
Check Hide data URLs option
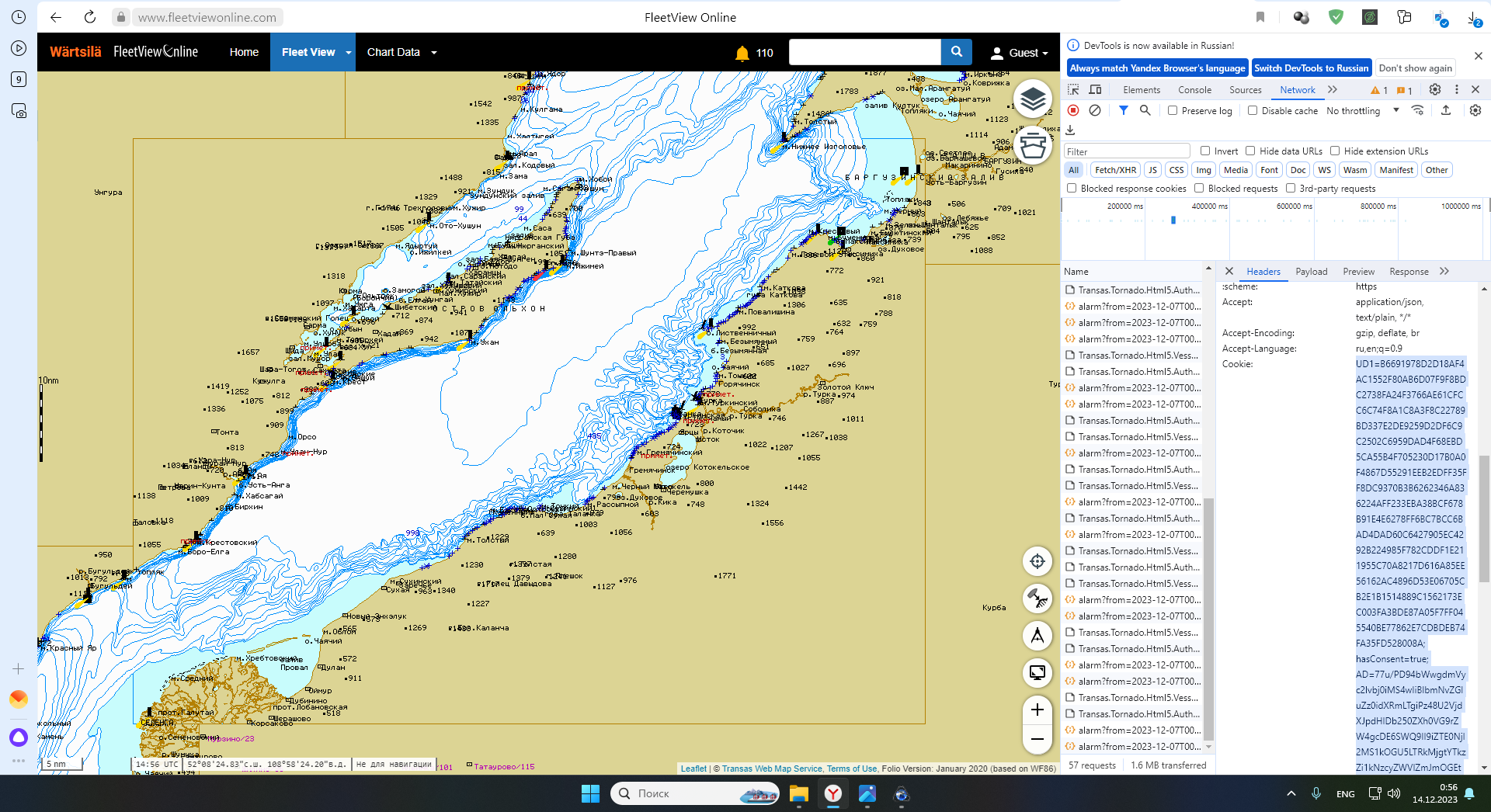[x=1250, y=151]
